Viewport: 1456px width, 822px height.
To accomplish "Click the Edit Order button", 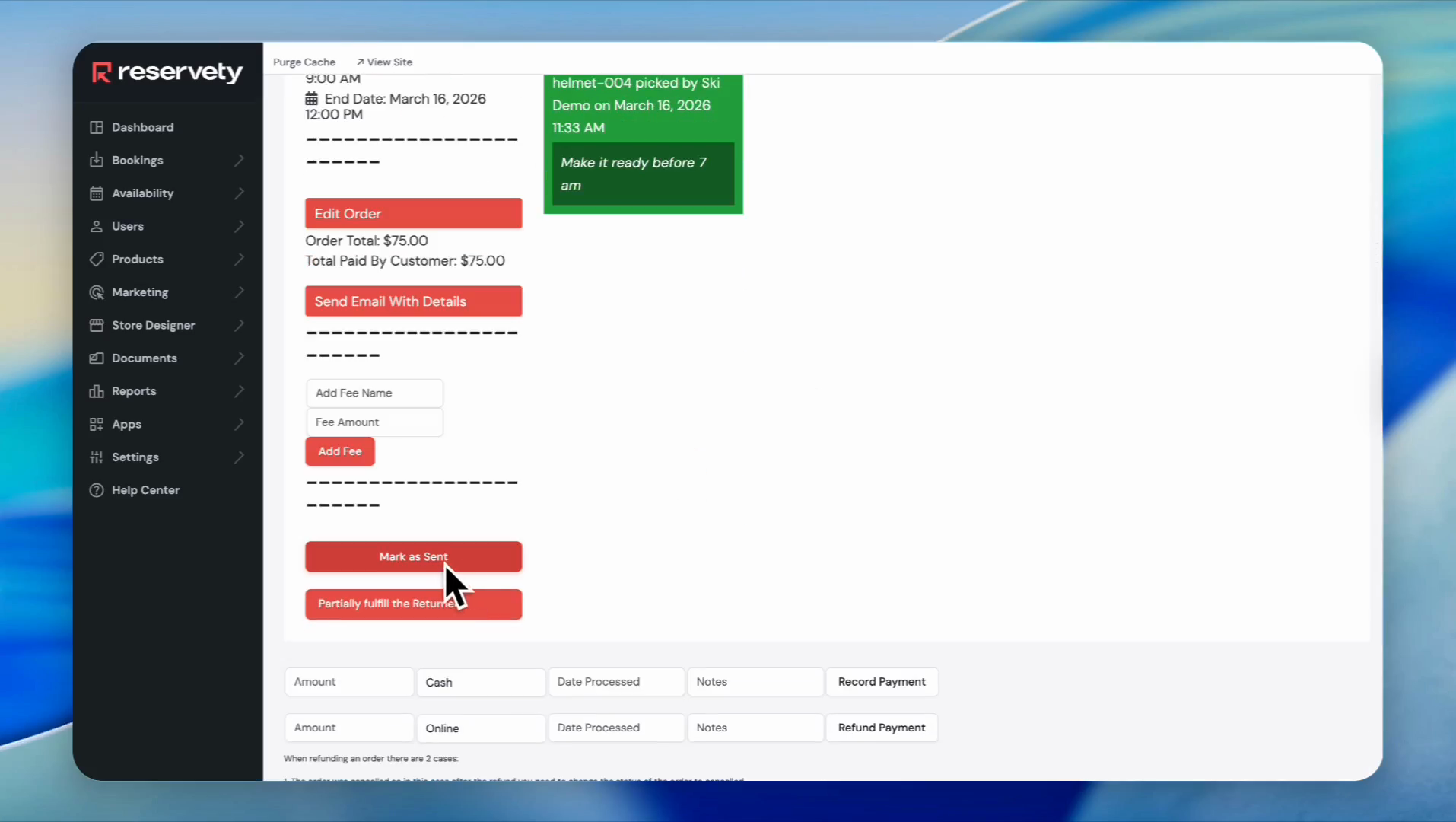I will point(413,214).
